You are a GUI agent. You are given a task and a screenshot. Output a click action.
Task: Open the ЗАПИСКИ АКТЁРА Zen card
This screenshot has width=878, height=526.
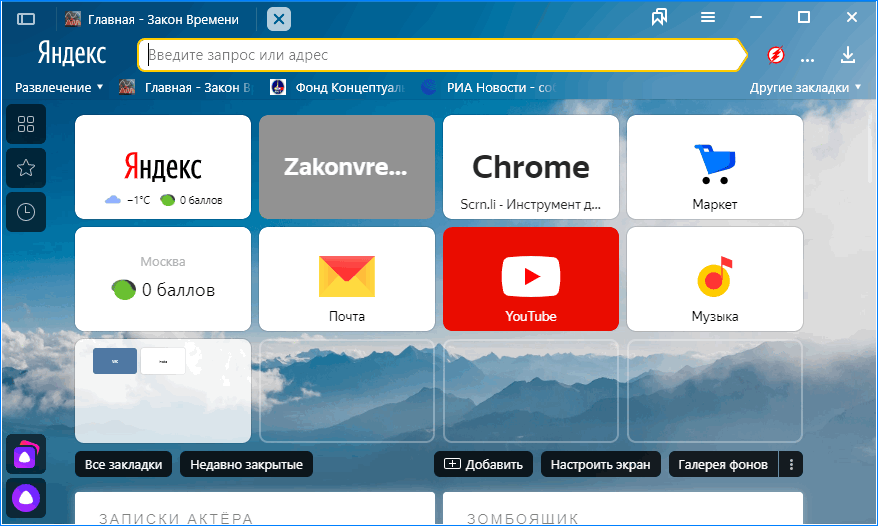[x=255, y=509]
